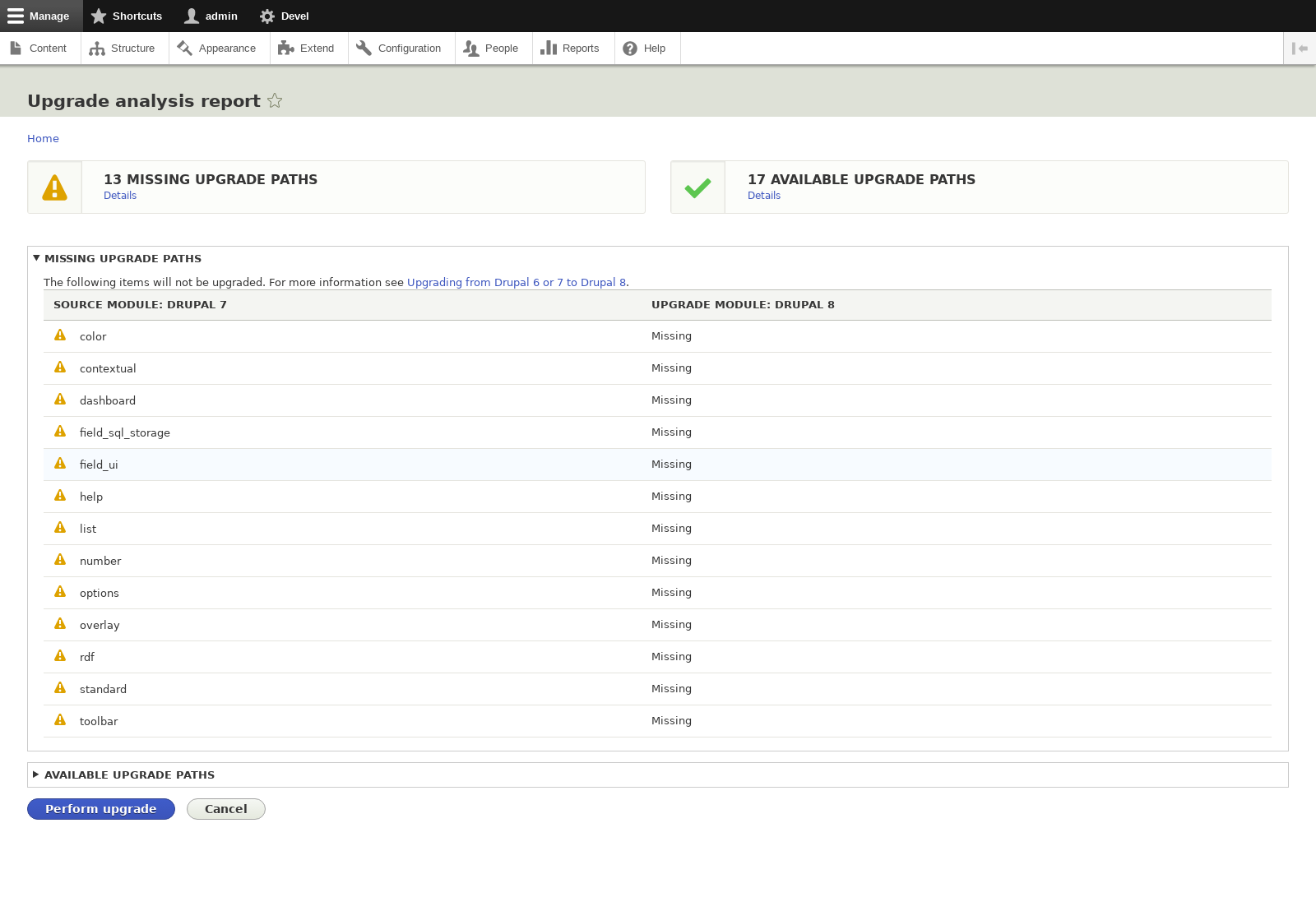The width and height of the screenshot is (1316, 897).
Task: Follow the Home breadcrumb link
Action: coord(43,139)
